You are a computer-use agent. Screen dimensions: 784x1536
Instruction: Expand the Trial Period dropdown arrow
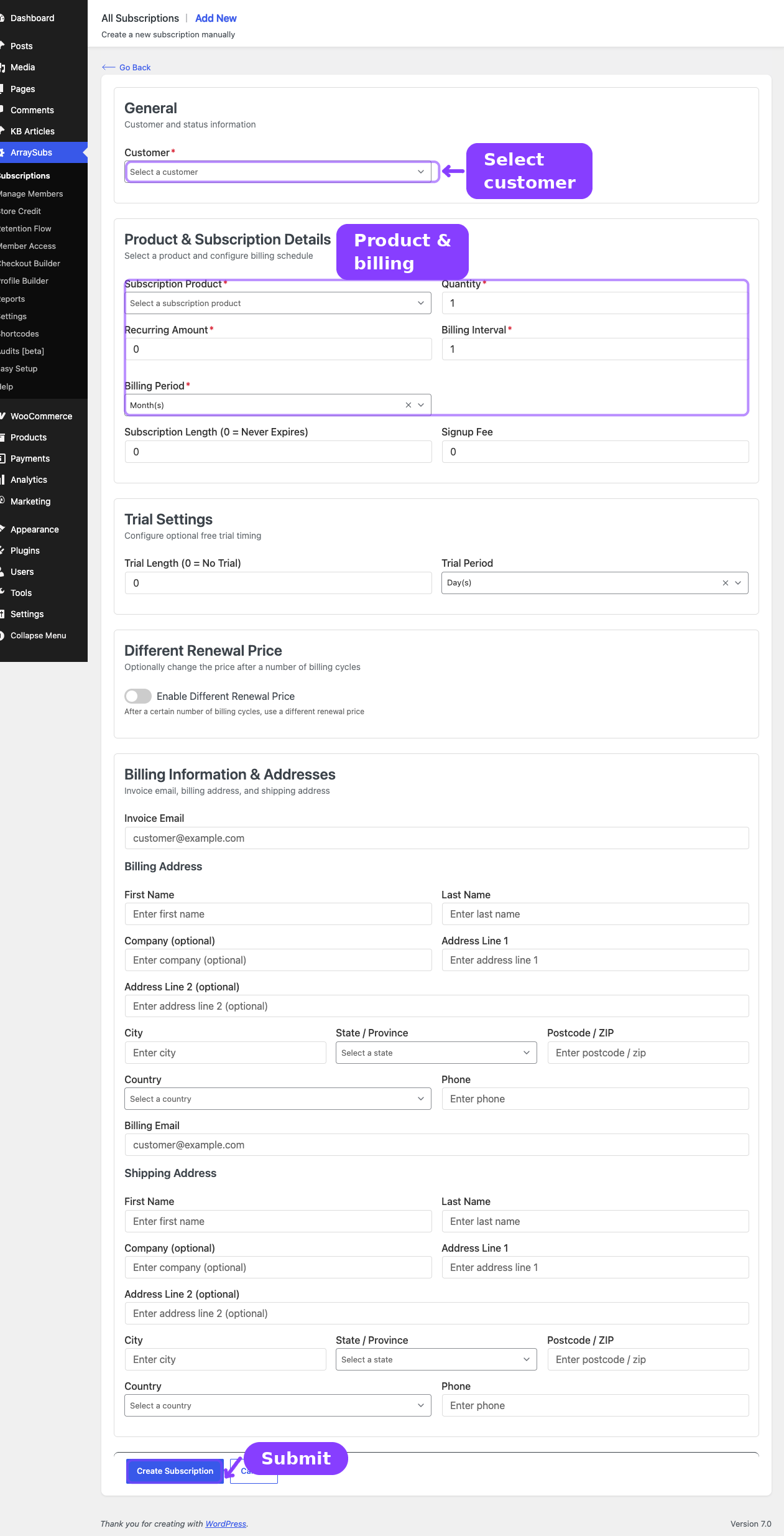(738, 583)
